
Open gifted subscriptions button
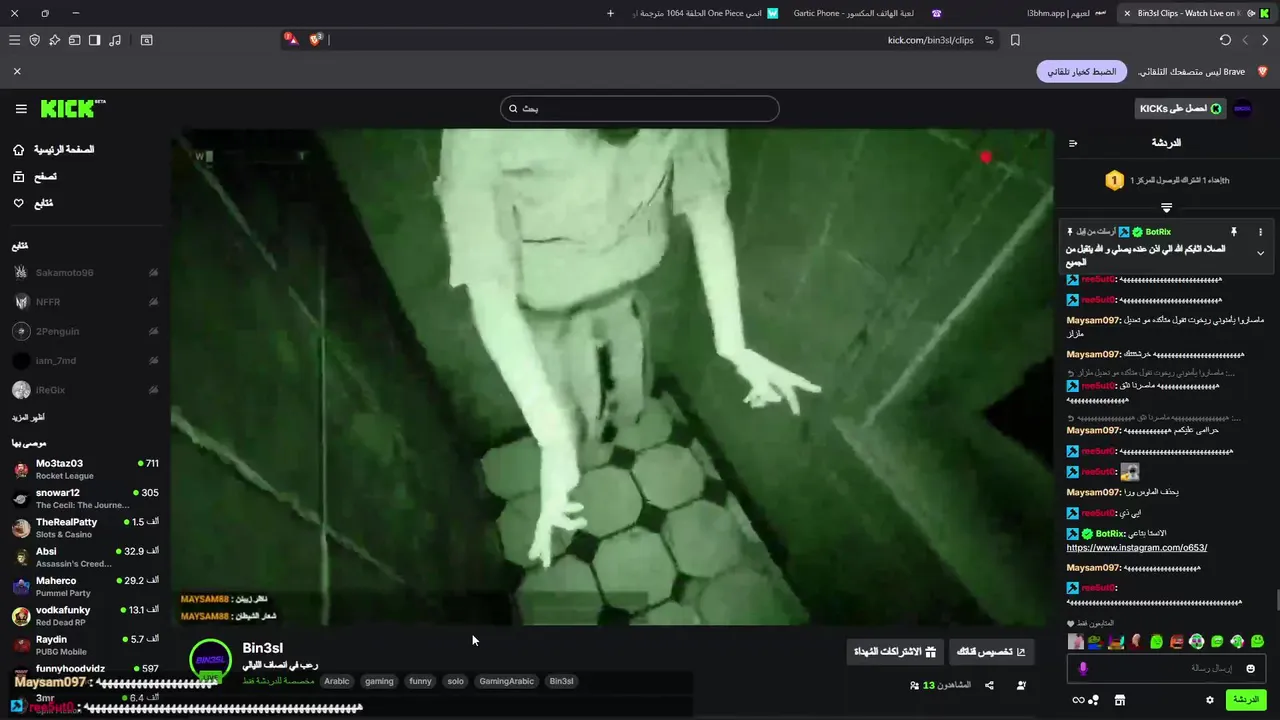point(894,652)
